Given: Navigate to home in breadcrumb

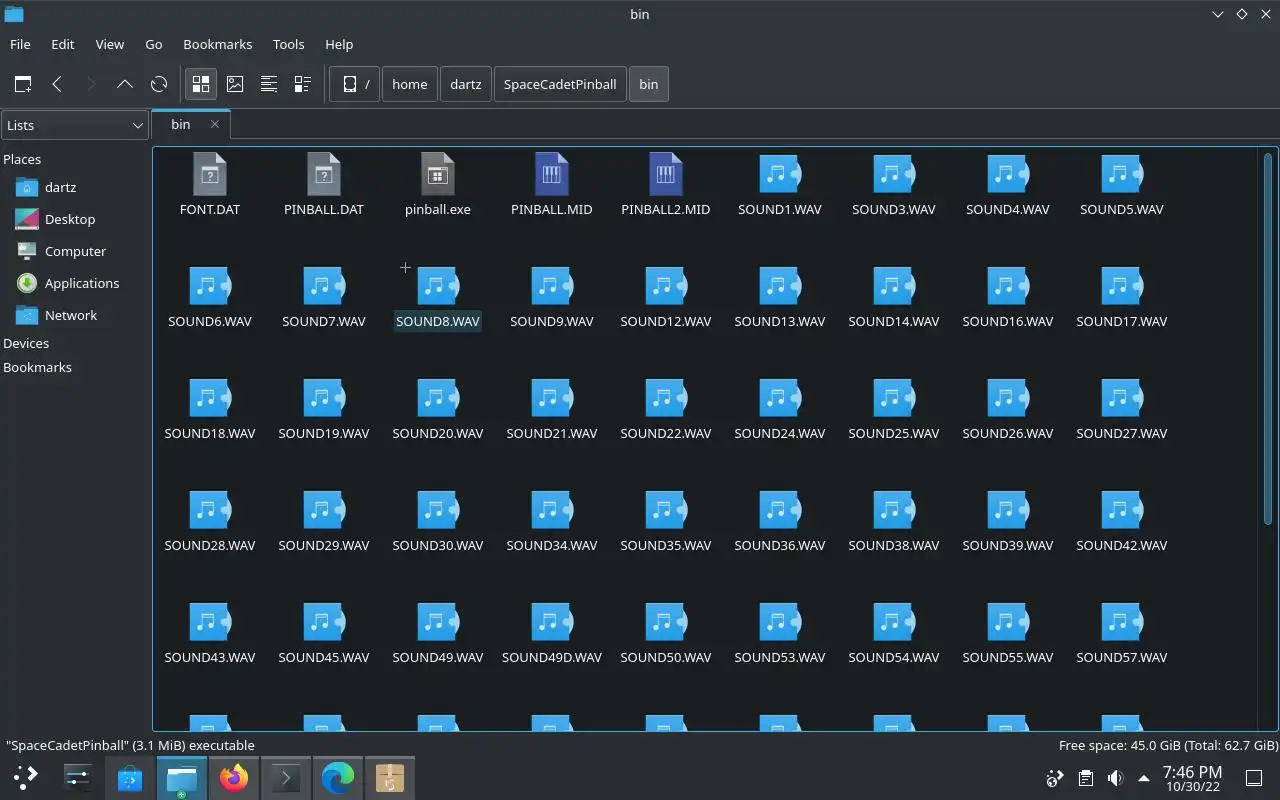Looking at the screenshot, I should 409,84.
